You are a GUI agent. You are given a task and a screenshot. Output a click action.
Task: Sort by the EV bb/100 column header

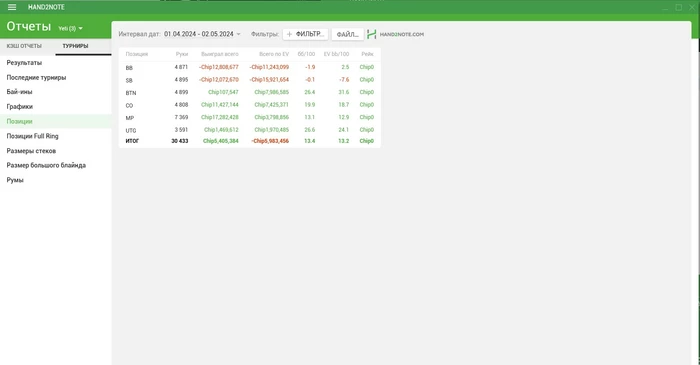click(337, 54)
